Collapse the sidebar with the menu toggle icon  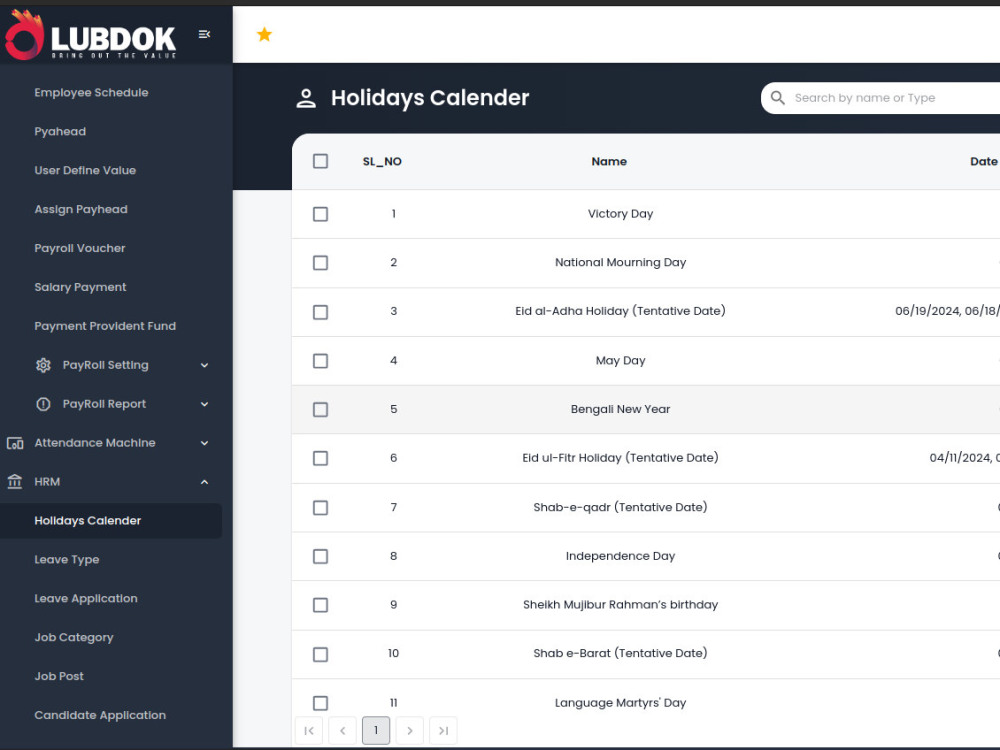[x=204, y=34]
